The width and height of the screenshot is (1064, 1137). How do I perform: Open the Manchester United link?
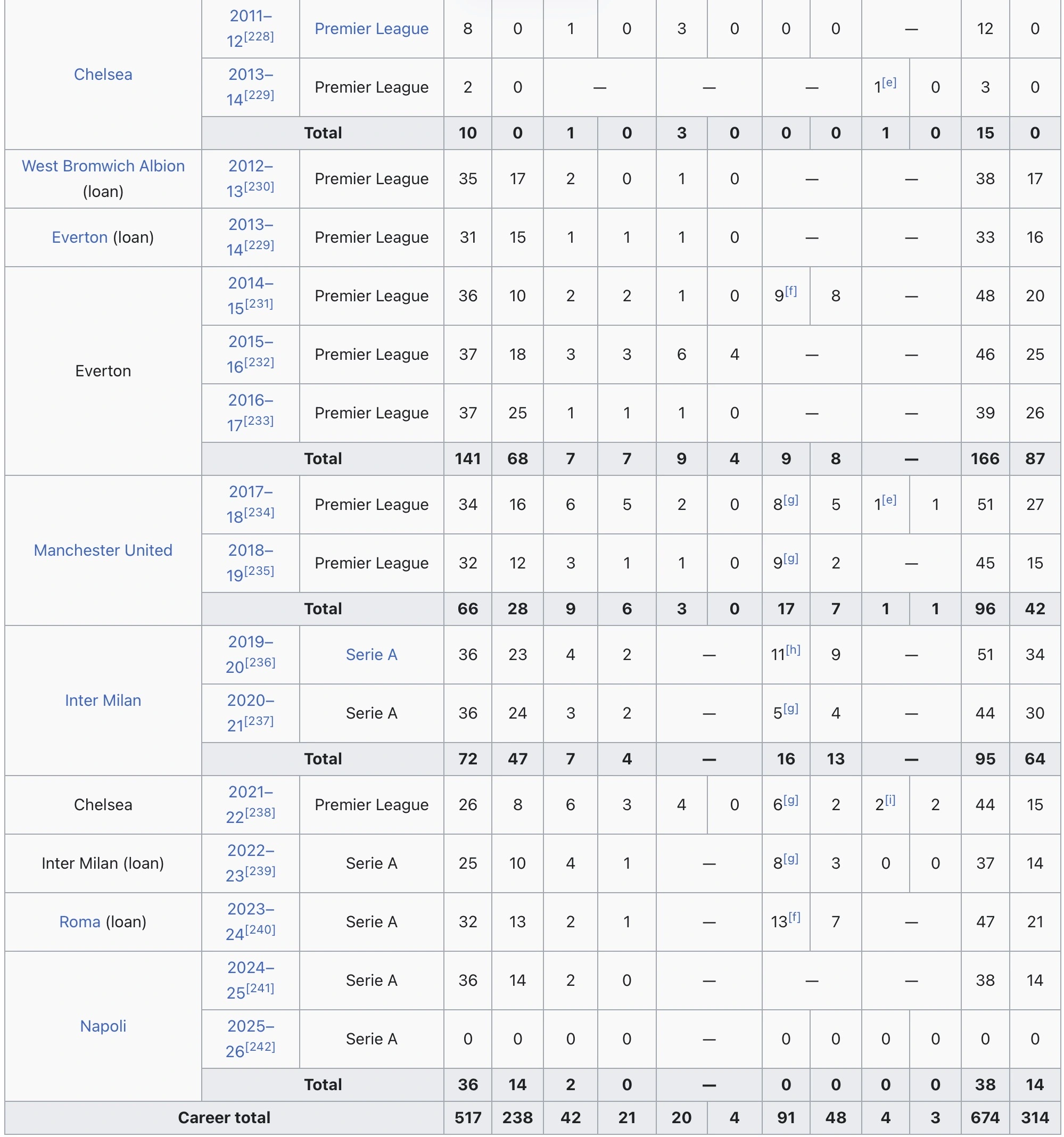click(103, 550)
